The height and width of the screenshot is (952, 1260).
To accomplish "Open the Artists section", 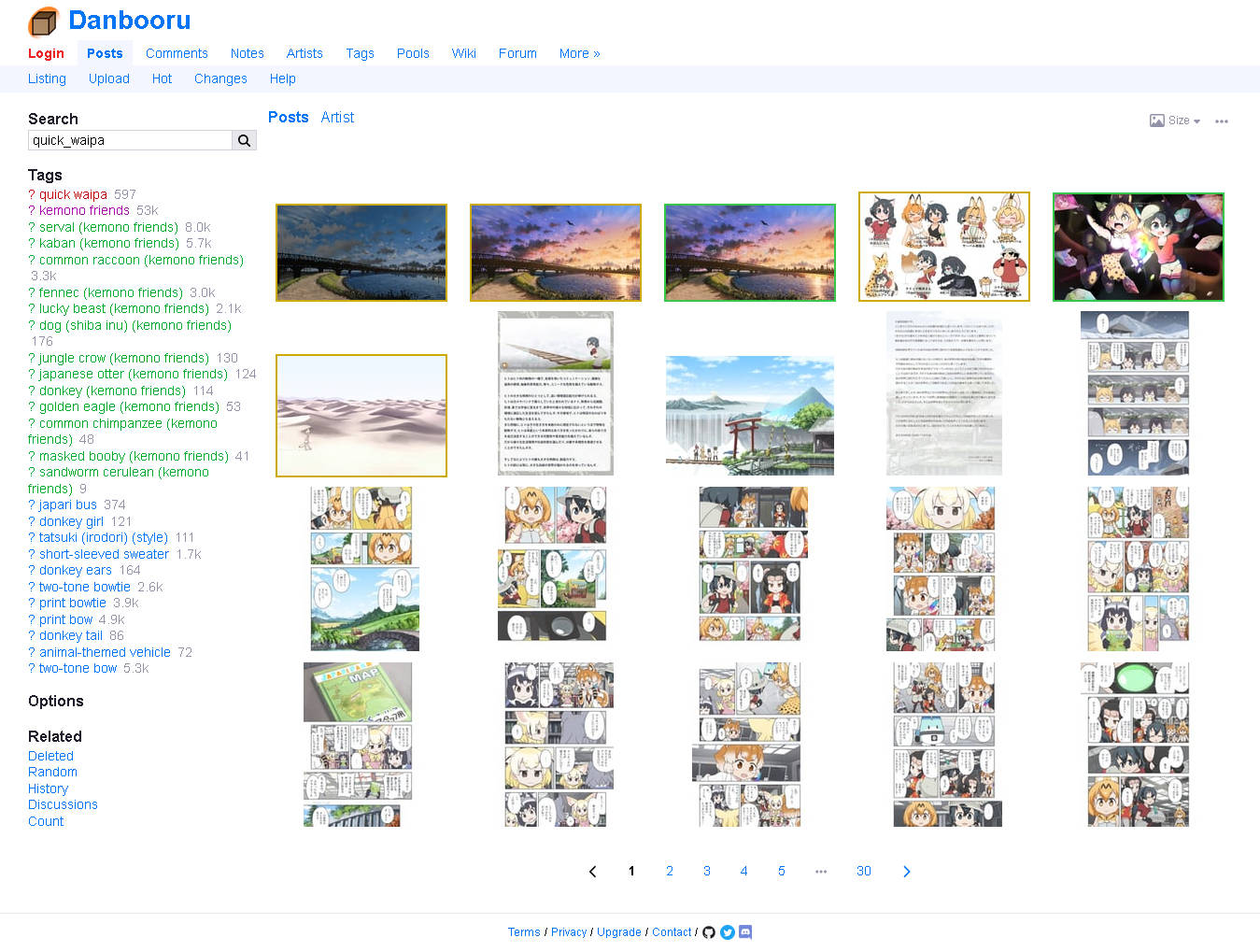I will pyautogui.click(x=304, y=53).
